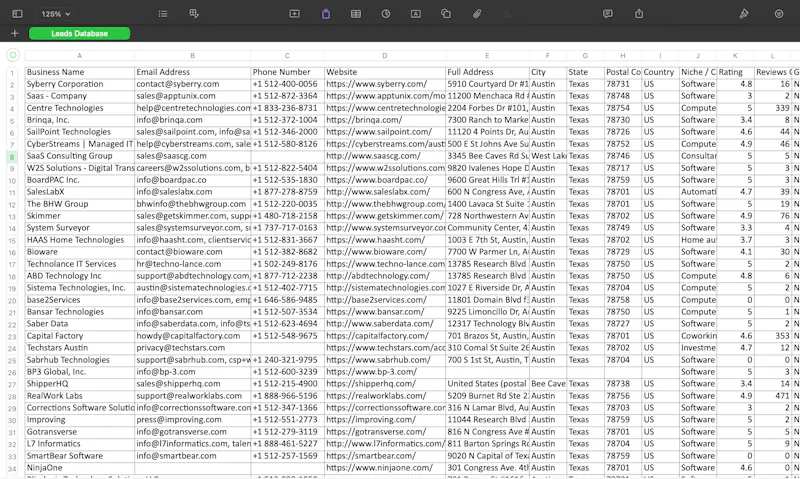
Task: Select the Technolance IT Services cell
Action: [80, 264]
